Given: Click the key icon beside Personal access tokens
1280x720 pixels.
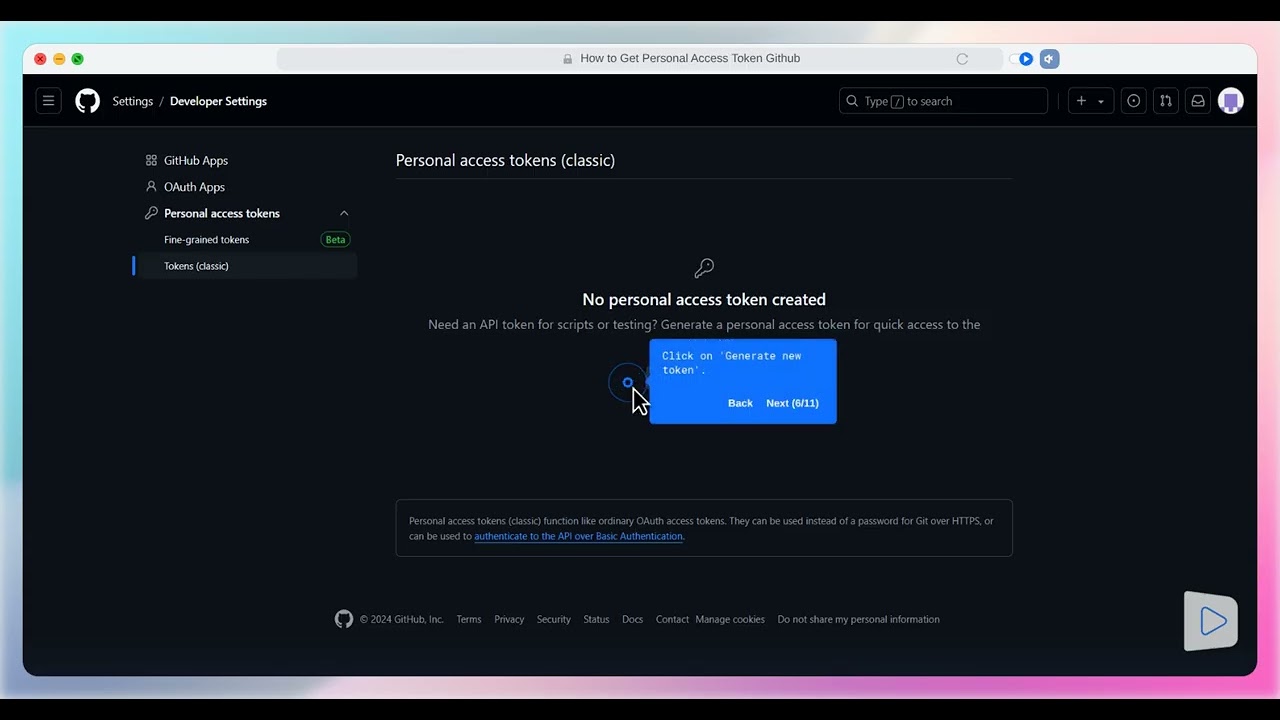Looking at the screenshot, I should pos(151,213).
